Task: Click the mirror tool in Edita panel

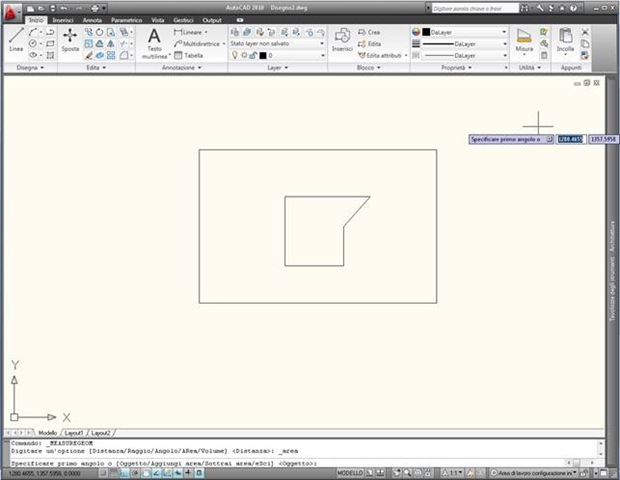Action: (x=111, y=44)
